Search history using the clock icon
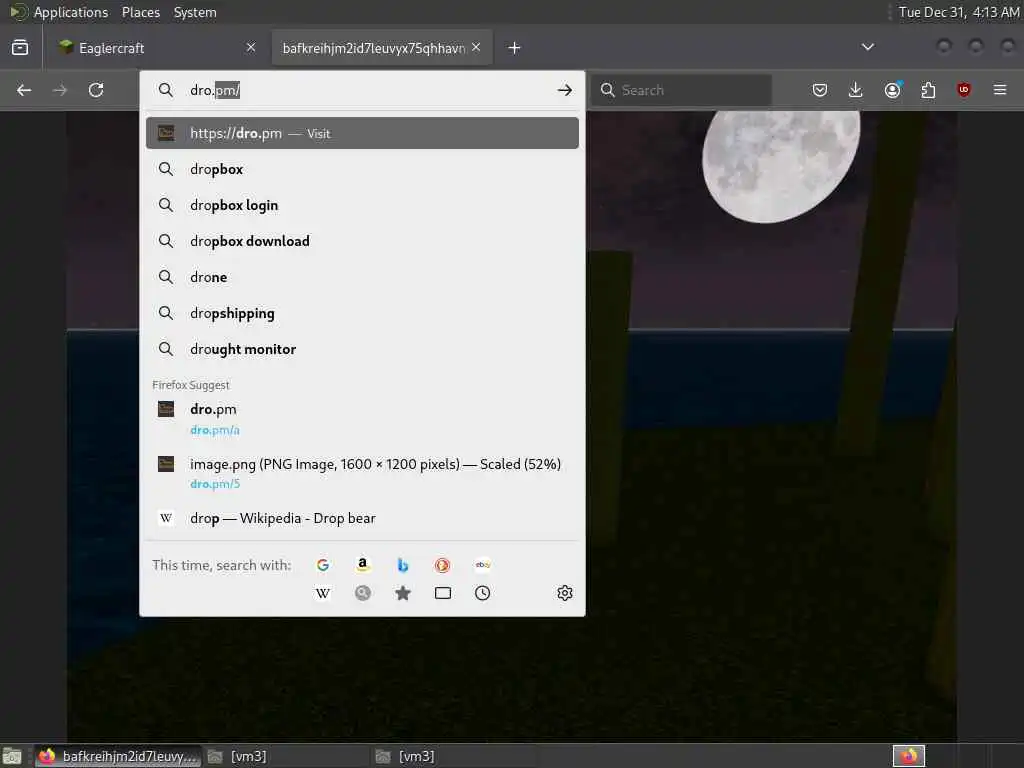Image resolution: width=1024 pixels, height=768 pixels. tap(483, 593)
